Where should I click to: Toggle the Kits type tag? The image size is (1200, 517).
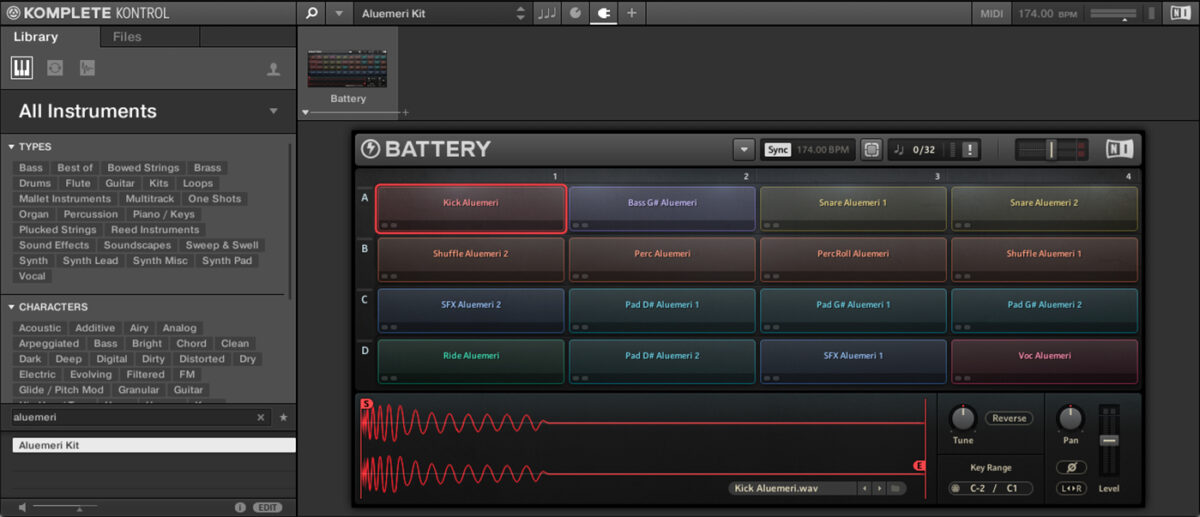point(159,184)
